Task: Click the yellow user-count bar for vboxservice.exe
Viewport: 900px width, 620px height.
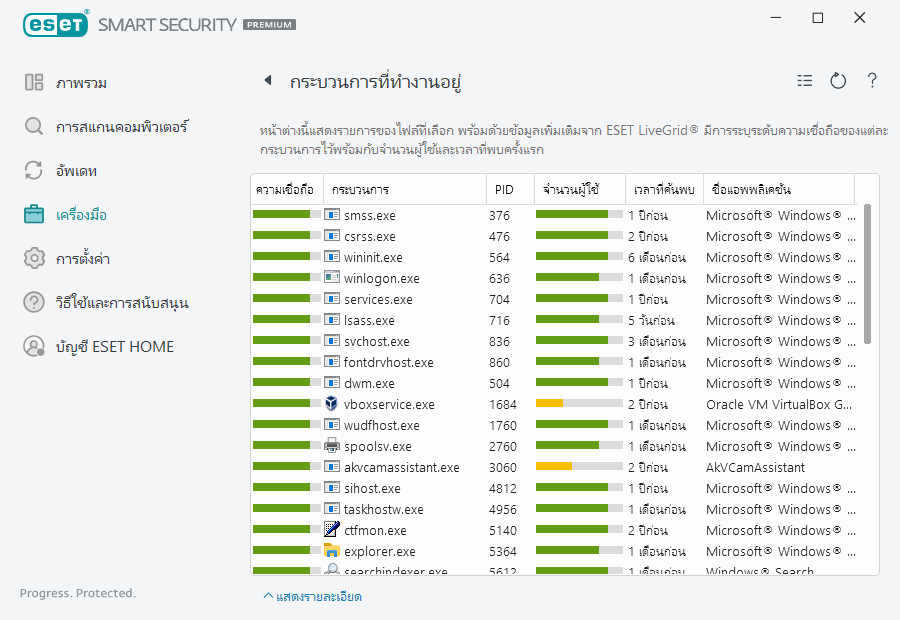Action: coord(550,404)
